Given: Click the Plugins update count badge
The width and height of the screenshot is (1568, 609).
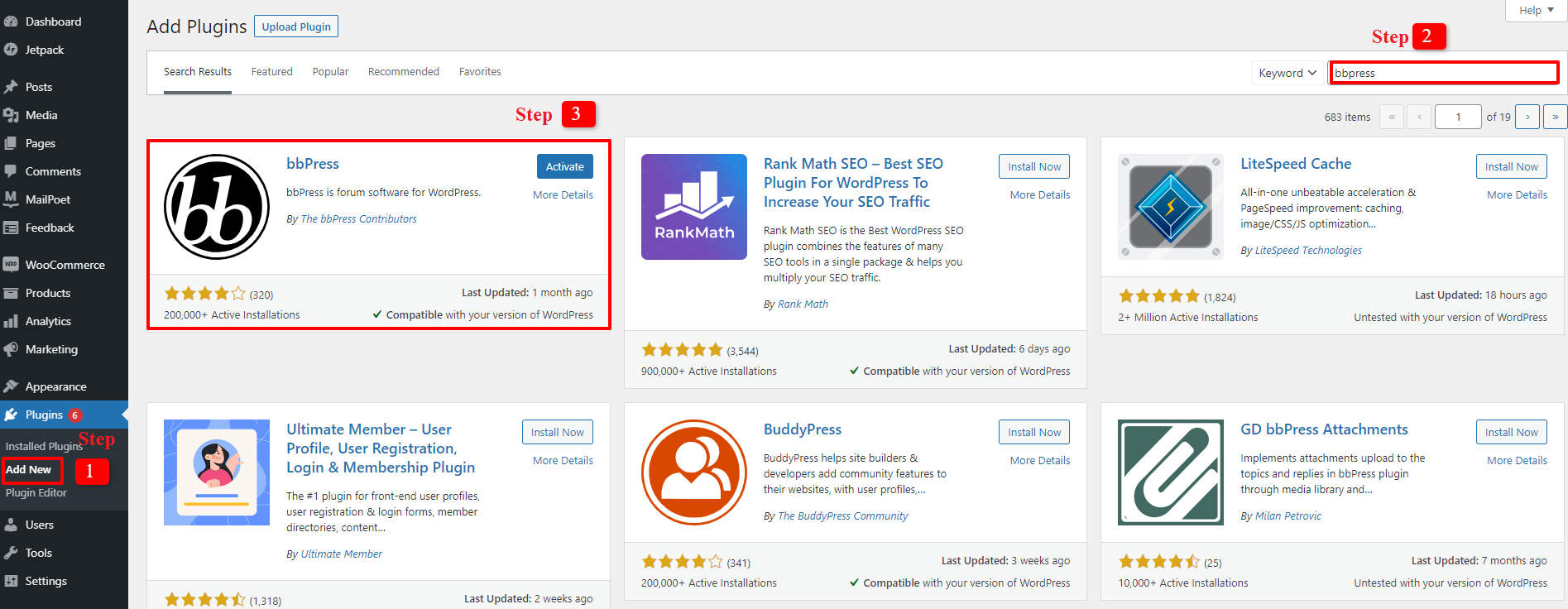Looking at the screenshot, I should tap(75, 415).
